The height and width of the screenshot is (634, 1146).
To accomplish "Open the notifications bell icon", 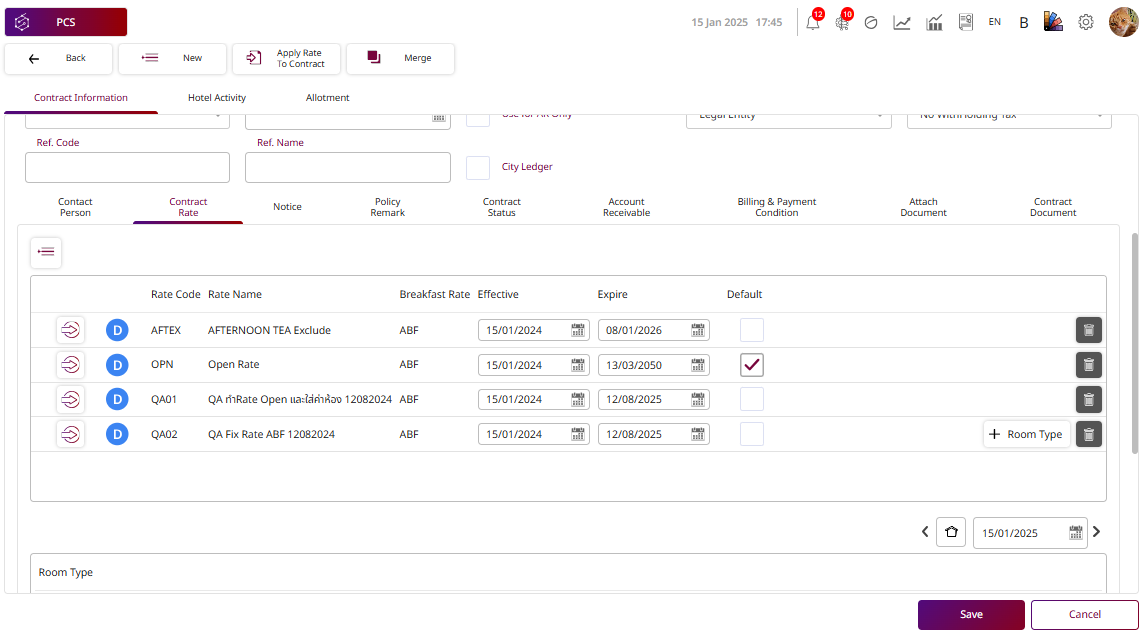I will [812, 22].
